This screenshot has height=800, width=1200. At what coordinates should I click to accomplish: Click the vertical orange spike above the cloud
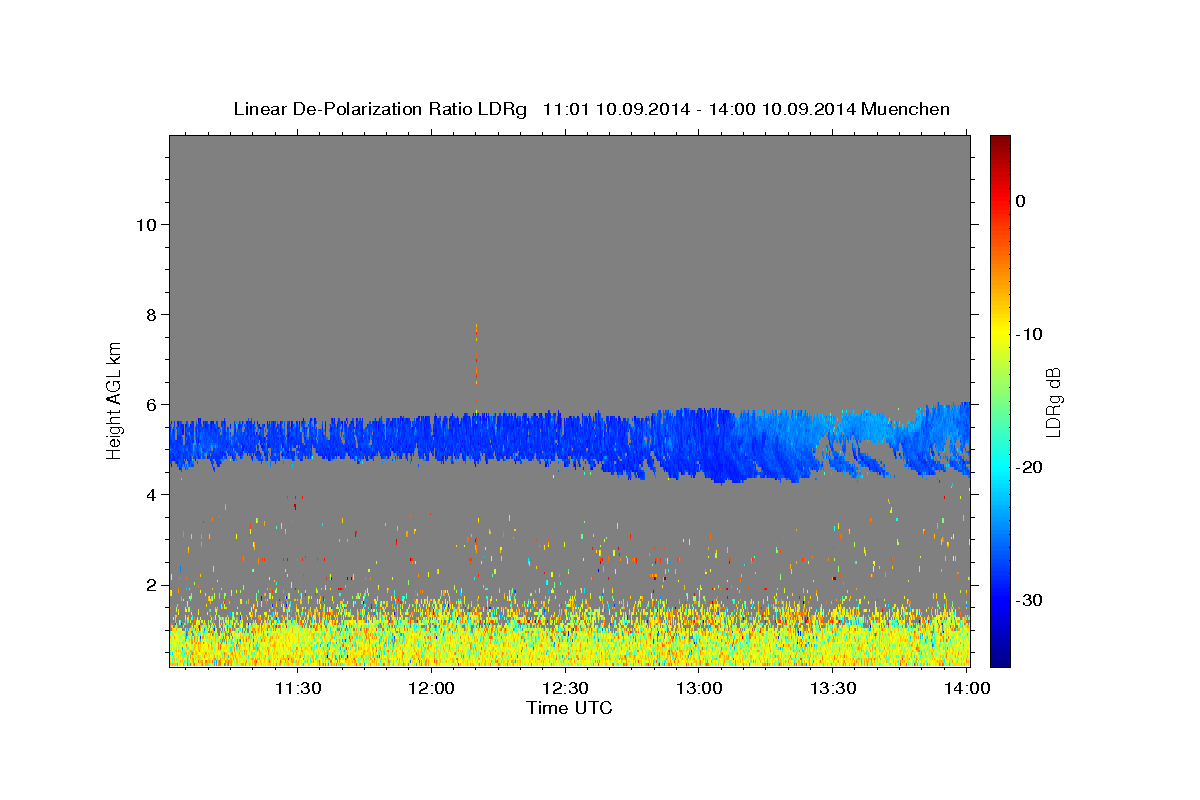[x=476, y=355]
